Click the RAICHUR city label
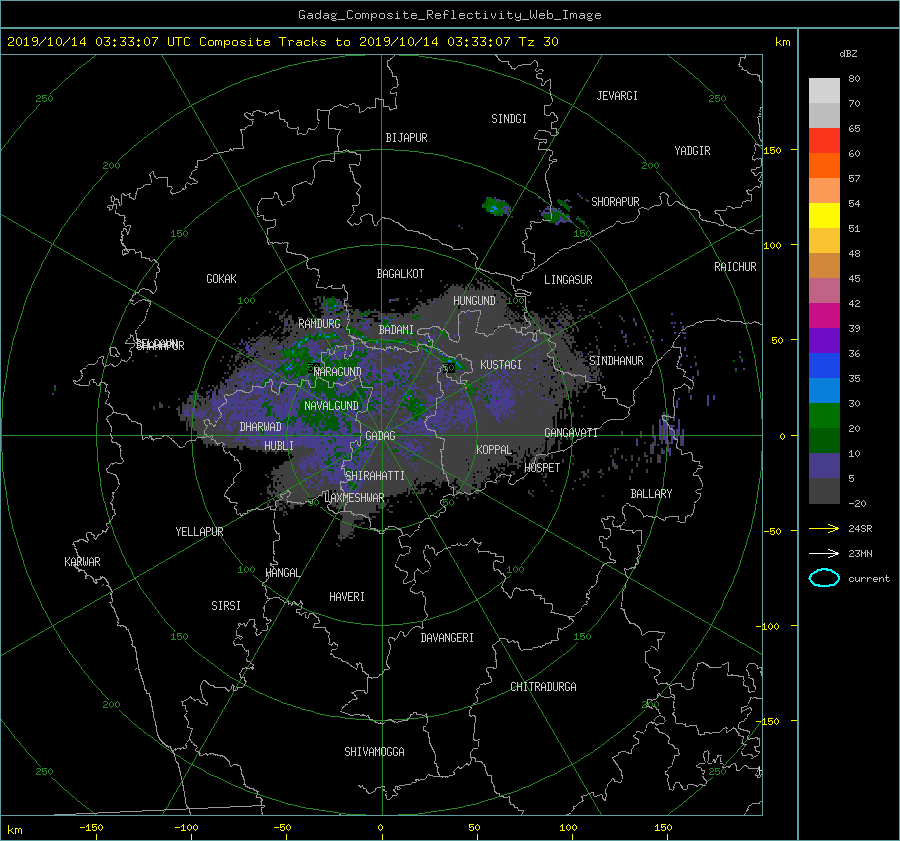This screenshot has width=900, height=841. [735, 267]
